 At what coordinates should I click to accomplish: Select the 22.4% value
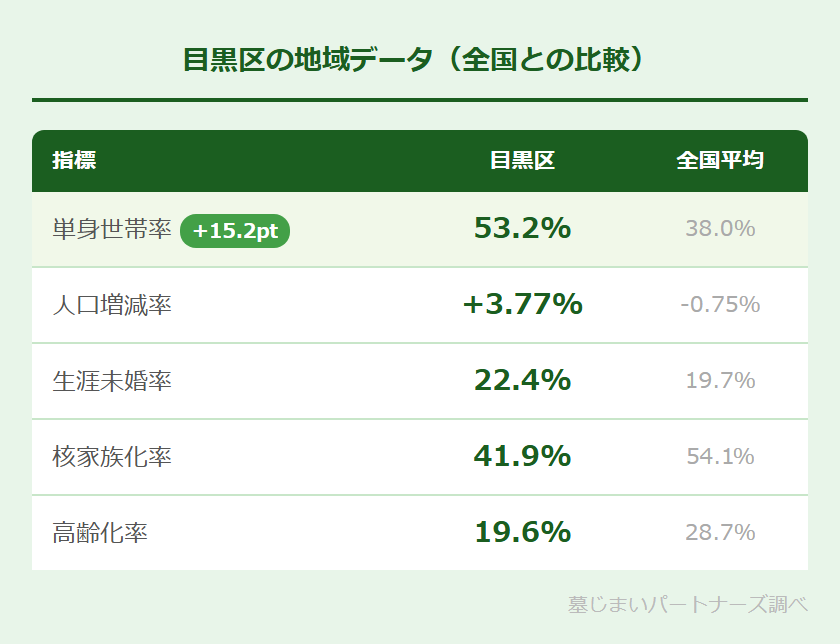(522, 380)
